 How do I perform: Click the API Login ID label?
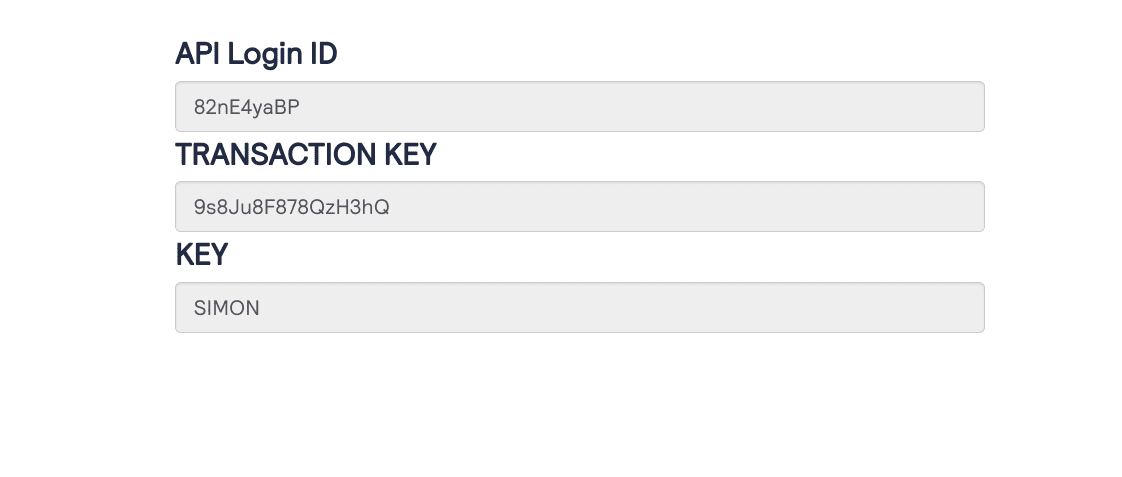click(x=256, y=54)
